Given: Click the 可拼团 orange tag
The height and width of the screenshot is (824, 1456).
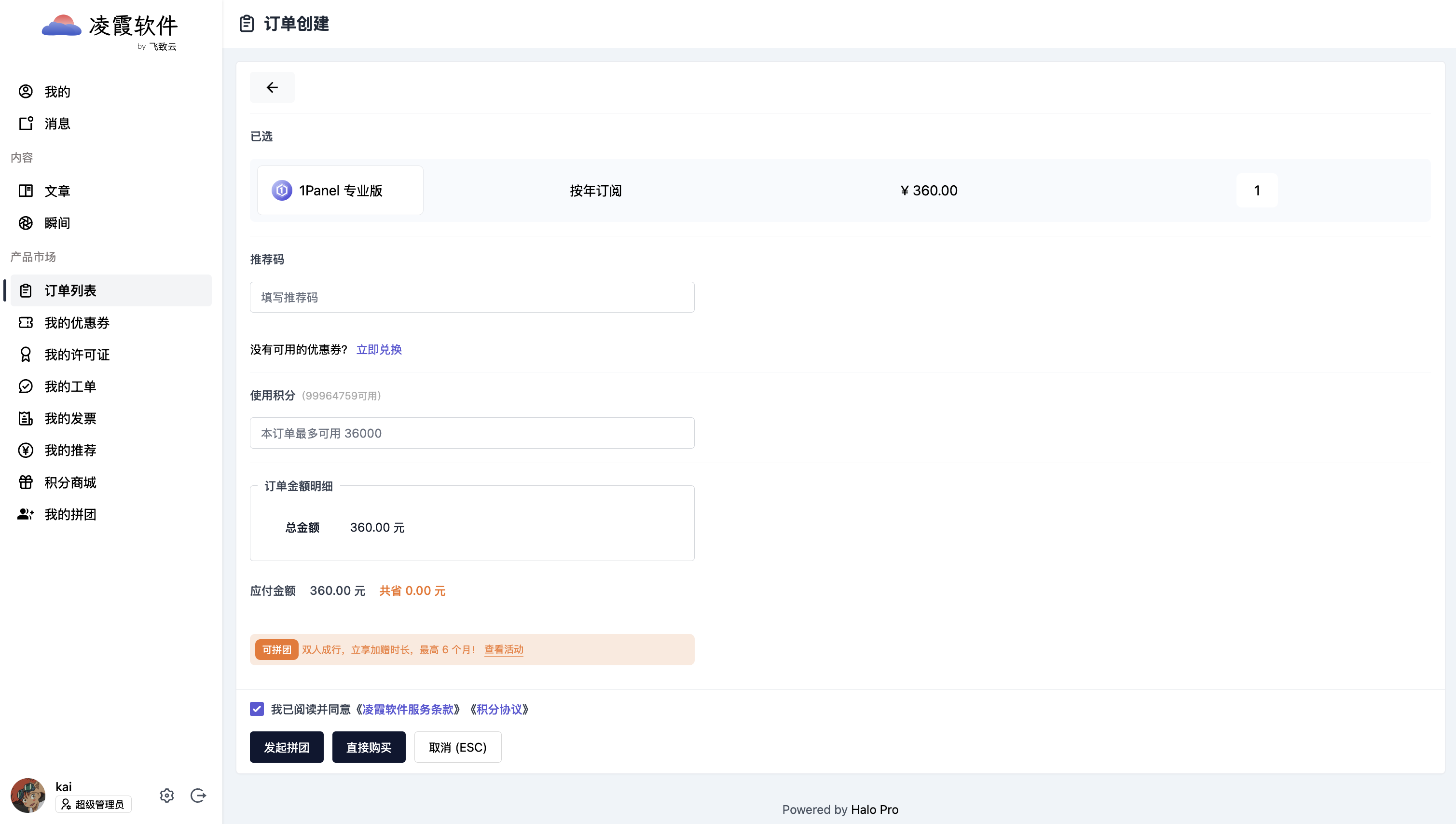Looking at the screenshot, I should click(x=277, y=649).
